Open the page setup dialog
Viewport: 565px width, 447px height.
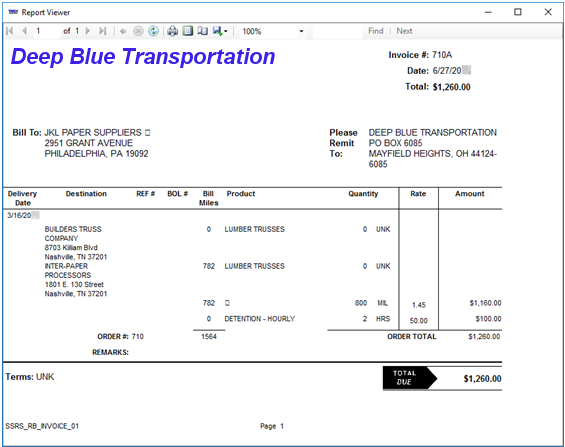pos(203,31)
